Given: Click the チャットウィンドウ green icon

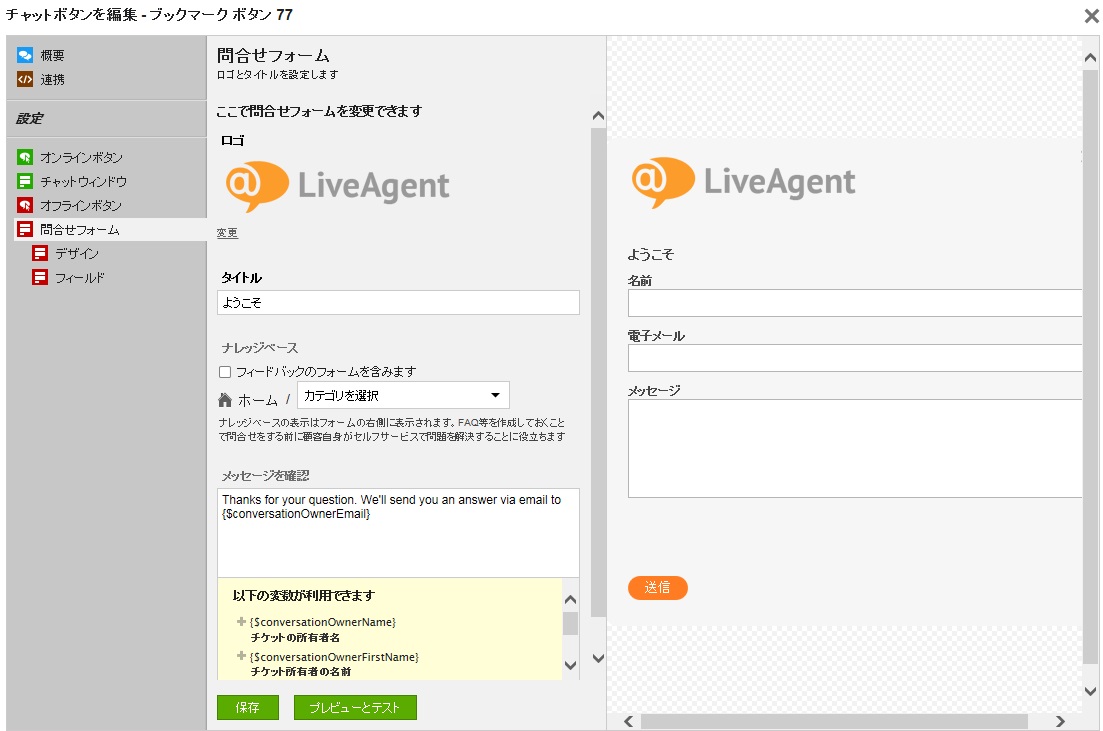Looking at the screenshot, I should click(25, 181).
